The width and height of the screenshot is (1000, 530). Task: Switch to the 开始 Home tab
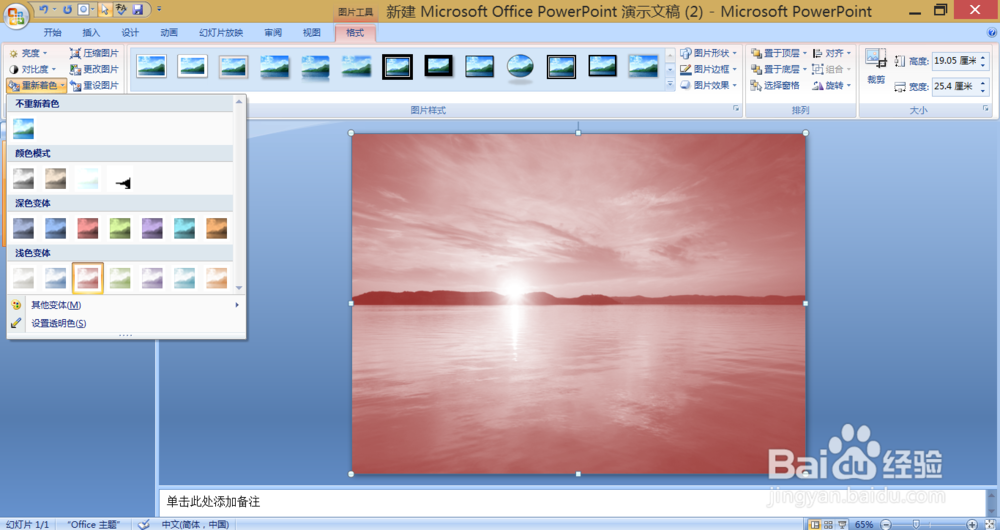53,33
